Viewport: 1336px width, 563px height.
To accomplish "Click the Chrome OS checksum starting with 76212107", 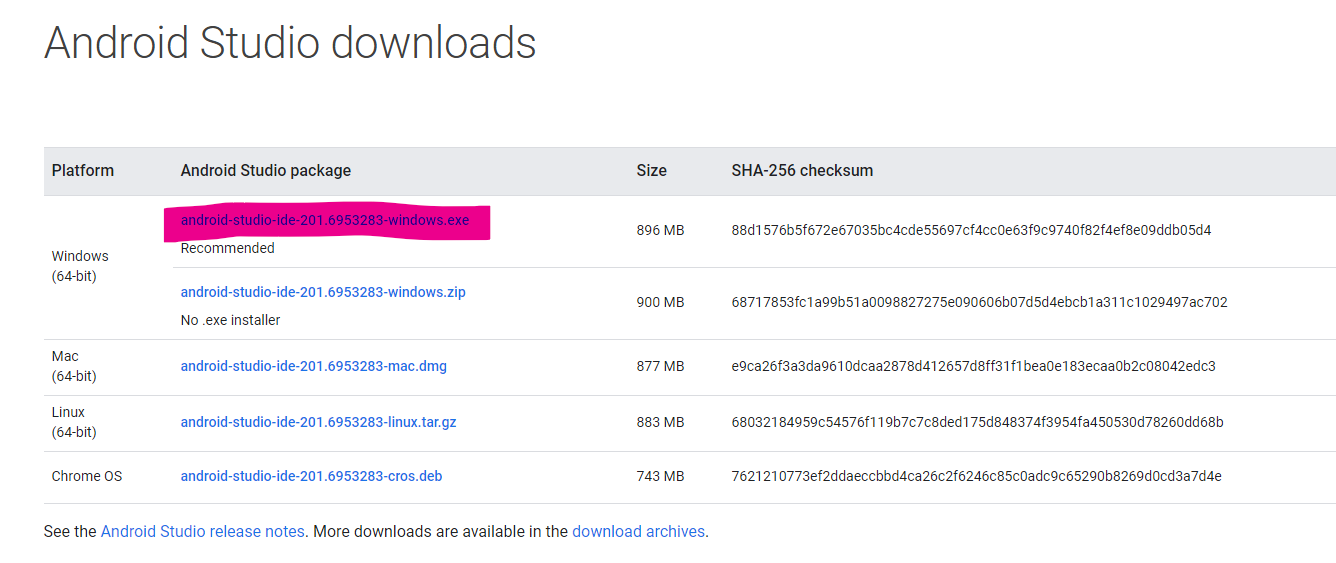I will (x=976, y=476).
